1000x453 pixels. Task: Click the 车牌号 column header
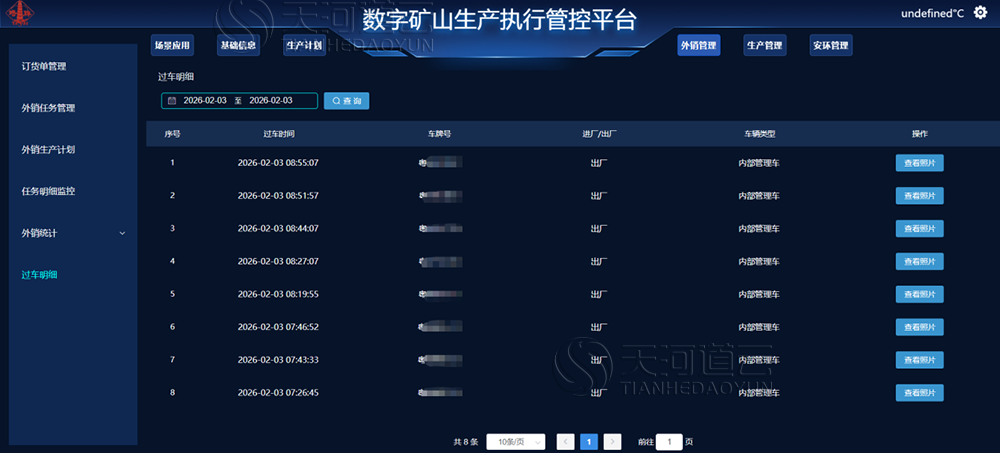[x=439, y=135]
